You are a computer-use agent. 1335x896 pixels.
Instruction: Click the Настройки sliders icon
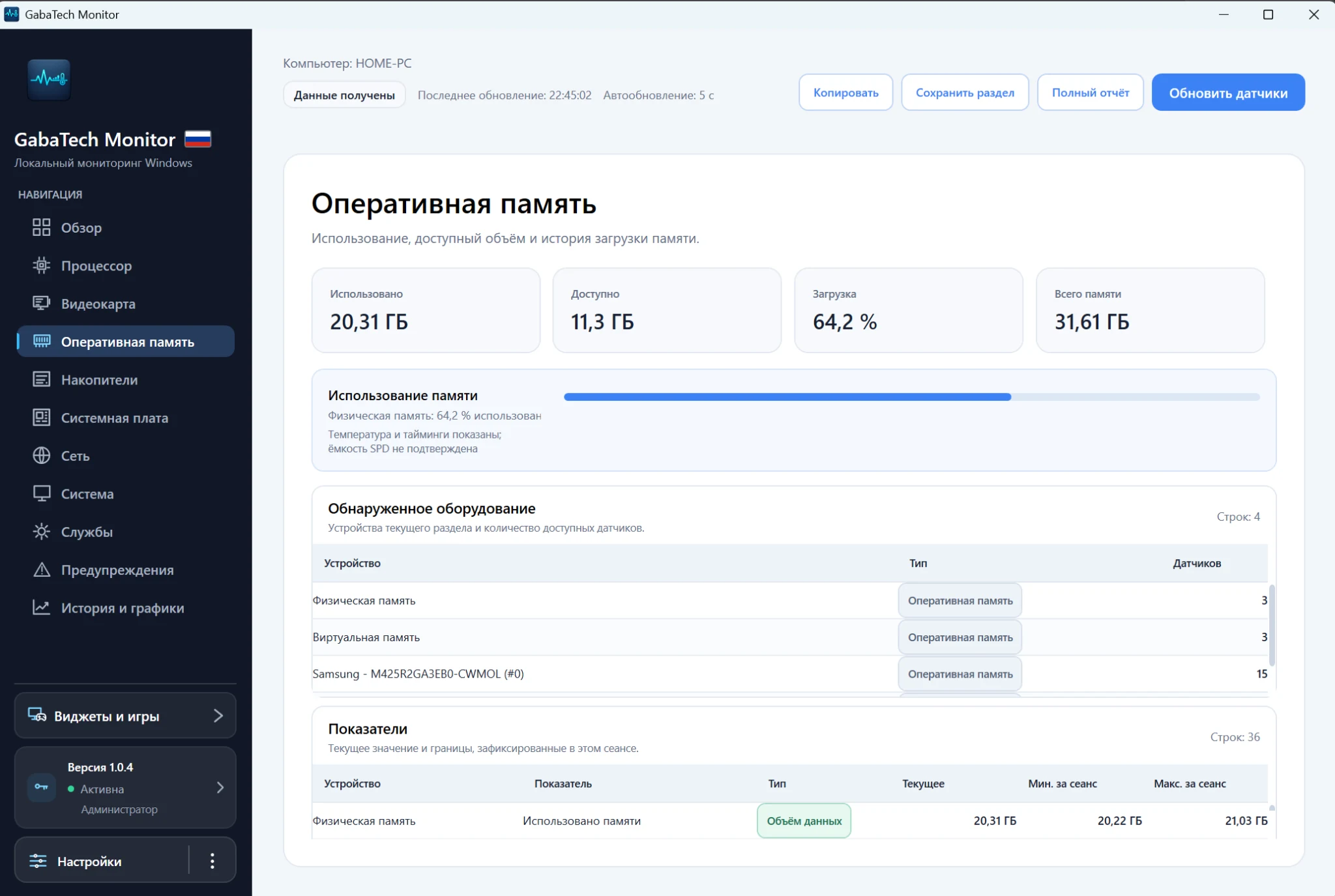(38, 861)
